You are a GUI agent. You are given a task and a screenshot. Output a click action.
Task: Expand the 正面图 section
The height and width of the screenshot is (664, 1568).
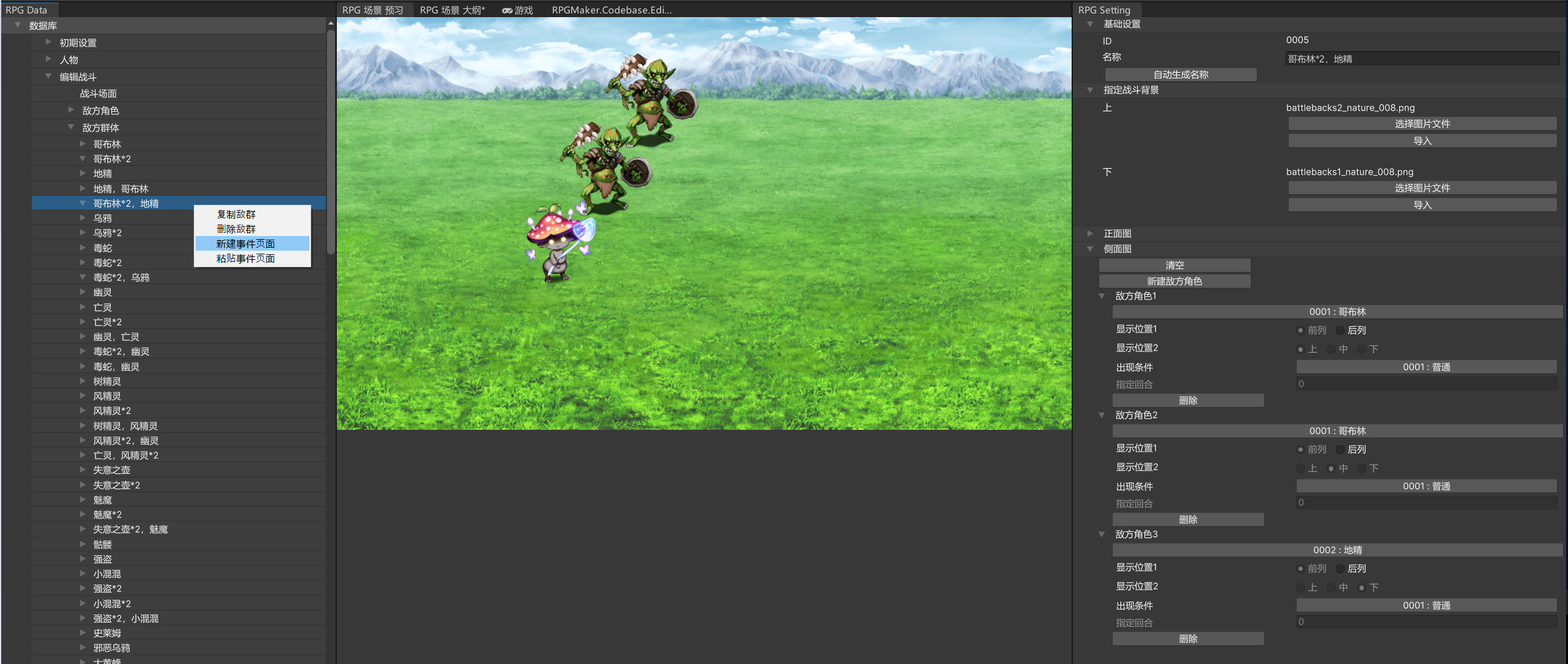click(1090, 234)
